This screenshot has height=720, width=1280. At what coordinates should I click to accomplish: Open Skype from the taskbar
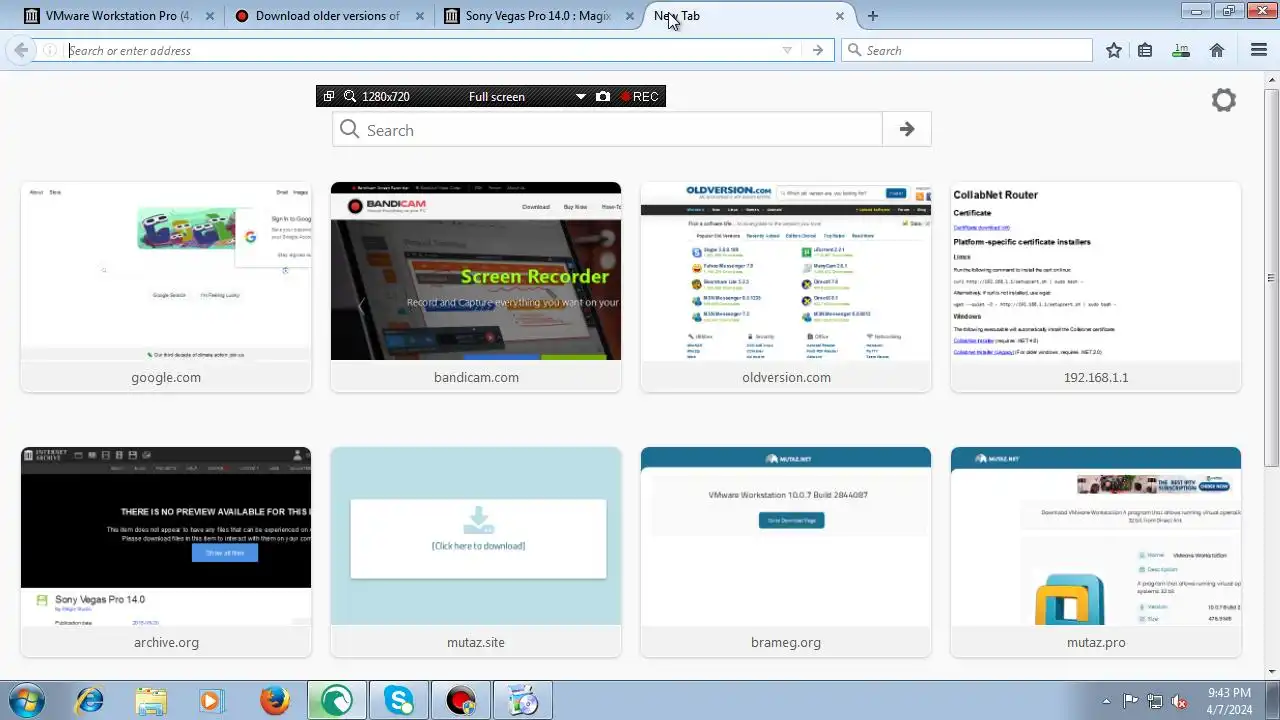[399, 700]
